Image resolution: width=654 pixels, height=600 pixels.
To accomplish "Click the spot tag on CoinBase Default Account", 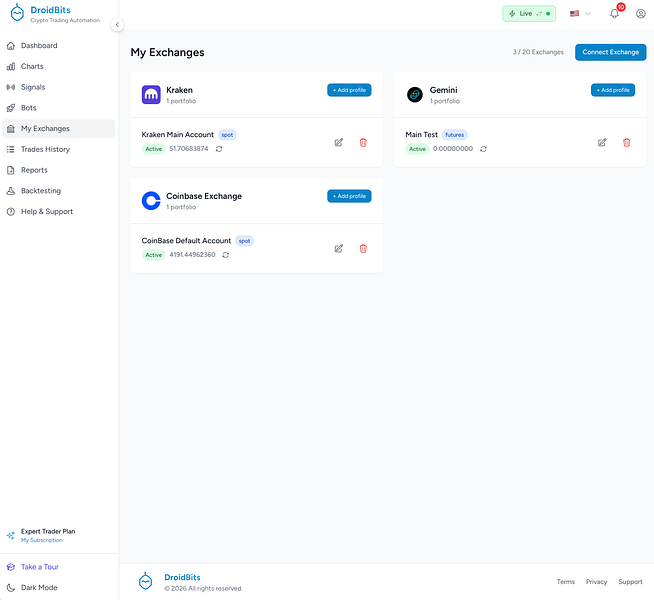I will [x=244, y=241].
